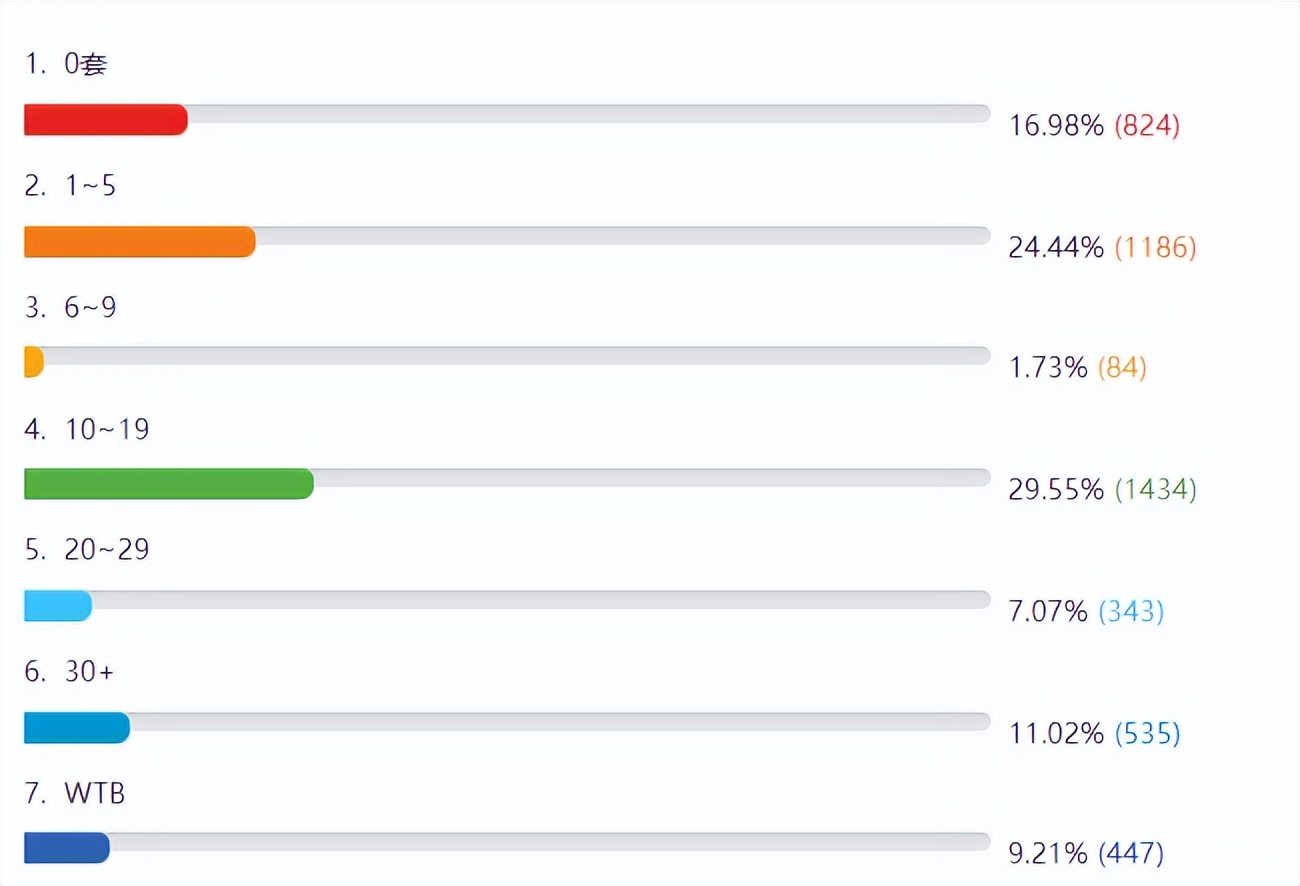Select the "7. WTB" option label
1300x886 pixels.
pos(75,794)
